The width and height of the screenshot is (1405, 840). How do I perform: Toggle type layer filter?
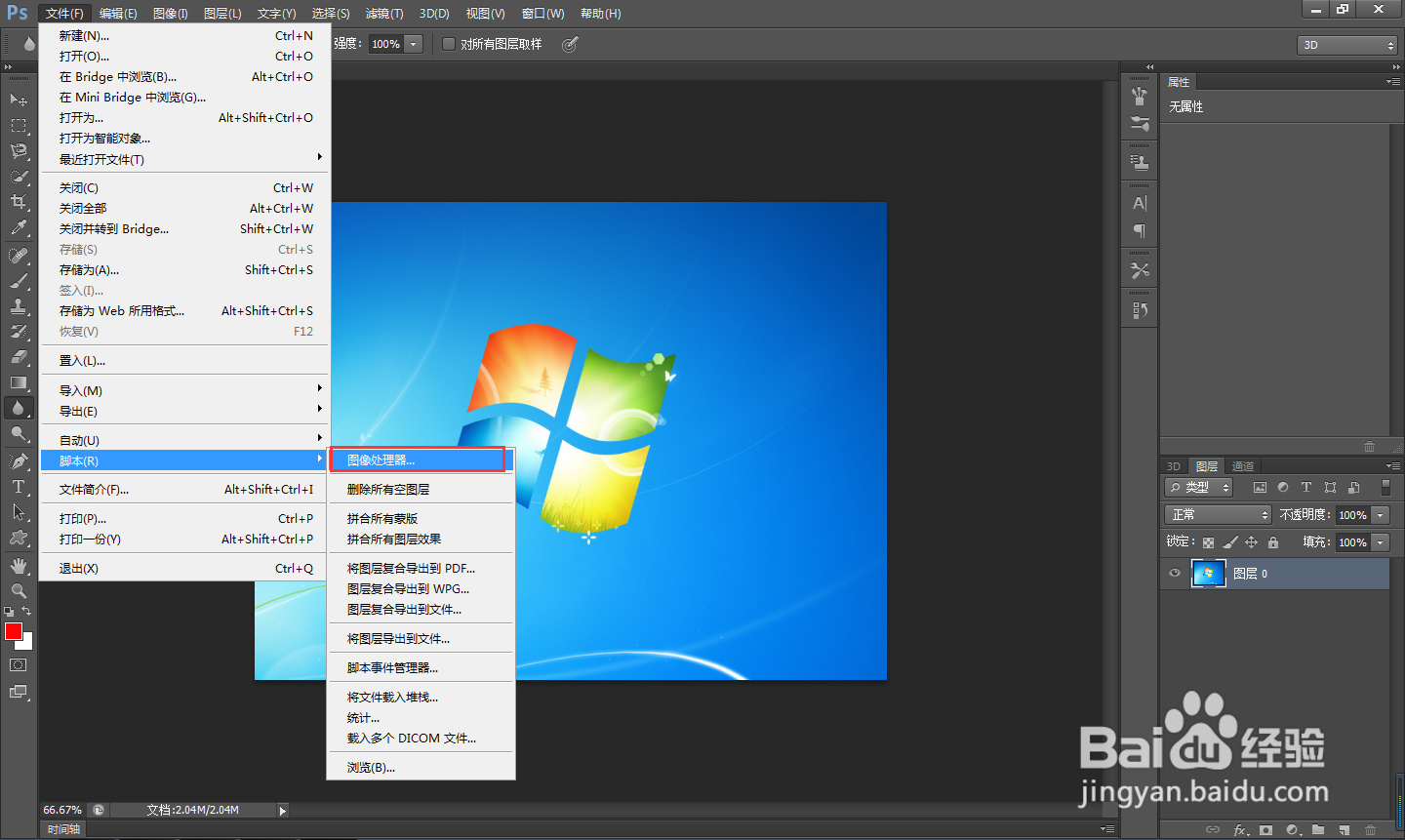(x=1306, y=488)
